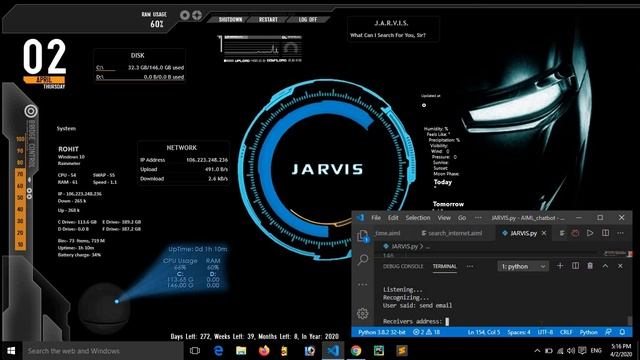Viewport: 640px width, 360px height.
Task: Open Google Chrome from the taskbar
Action: tap(356, 351)
